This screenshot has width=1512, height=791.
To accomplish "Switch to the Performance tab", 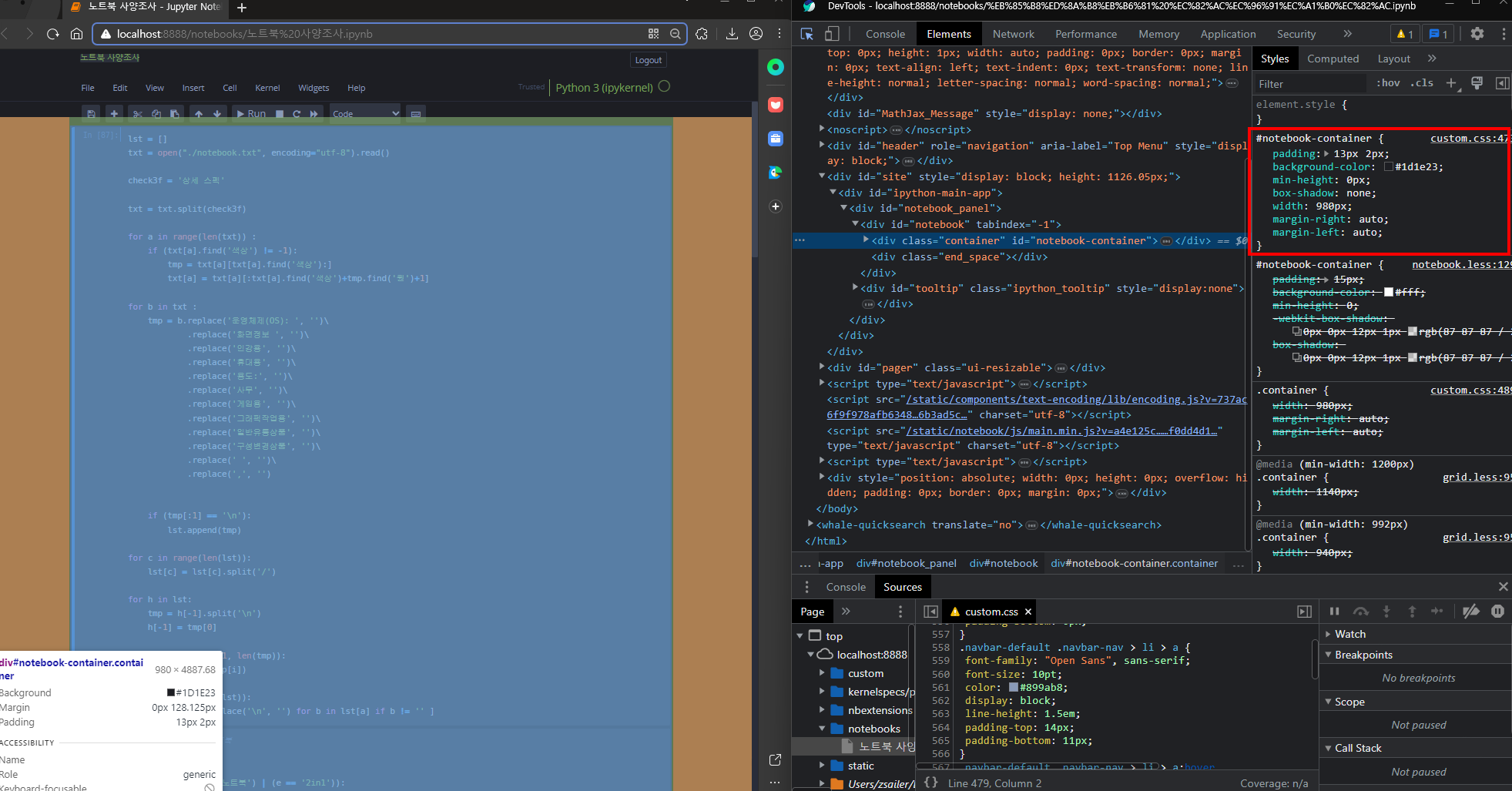I will click(1086, 34).
